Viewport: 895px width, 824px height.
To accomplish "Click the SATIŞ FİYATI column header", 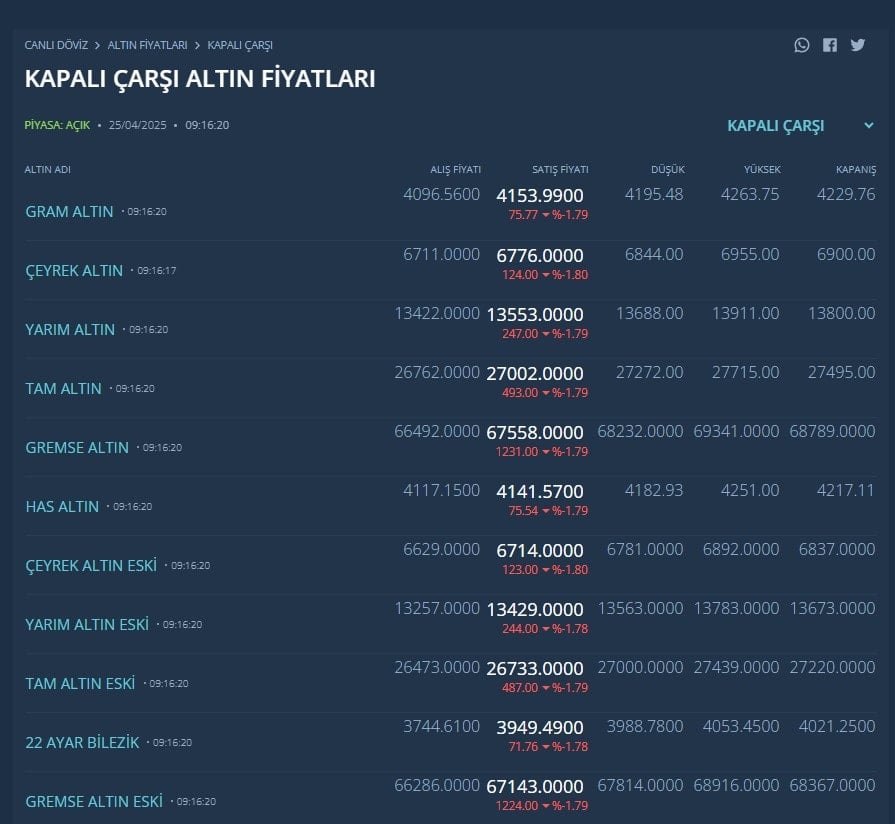I will pyautogui.click(x=560, y=169).
